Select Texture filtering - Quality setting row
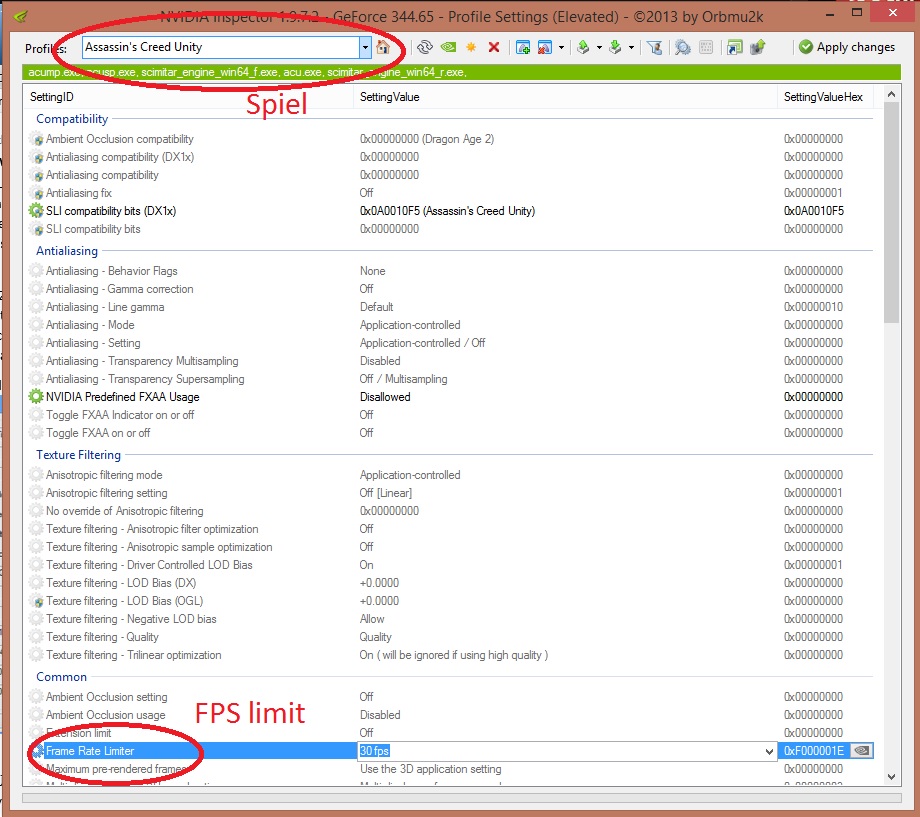Screen dimensions: 920x817 click(451, 637)
